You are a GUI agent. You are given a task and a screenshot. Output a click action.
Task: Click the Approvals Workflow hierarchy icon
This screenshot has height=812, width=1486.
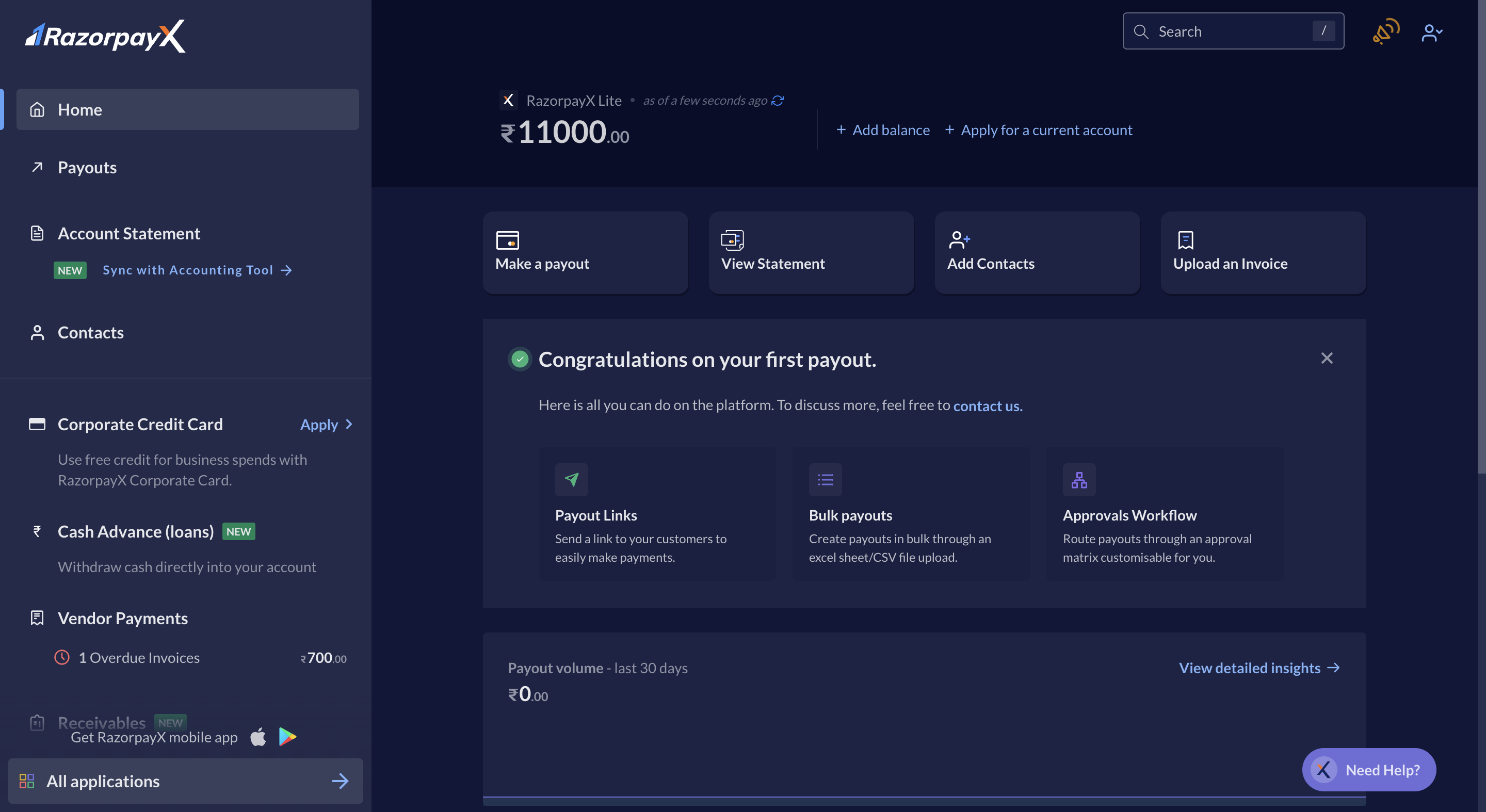1079,479
